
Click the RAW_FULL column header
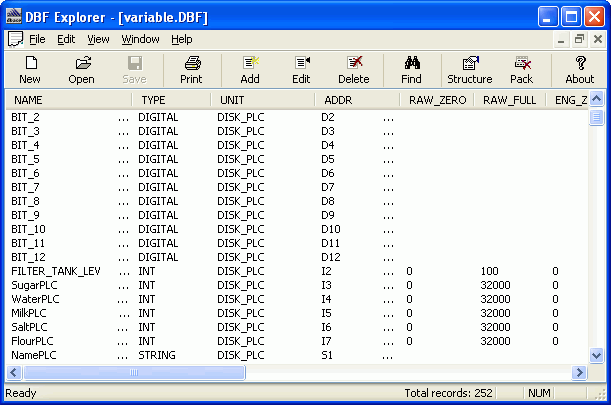(x=509, y=100)
